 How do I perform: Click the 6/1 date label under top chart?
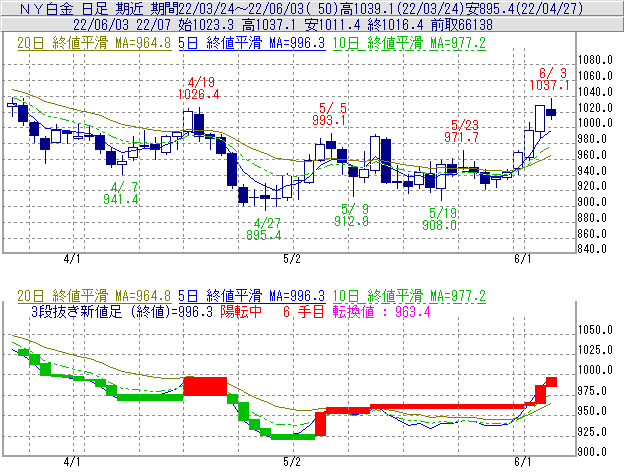click(523, 259)
